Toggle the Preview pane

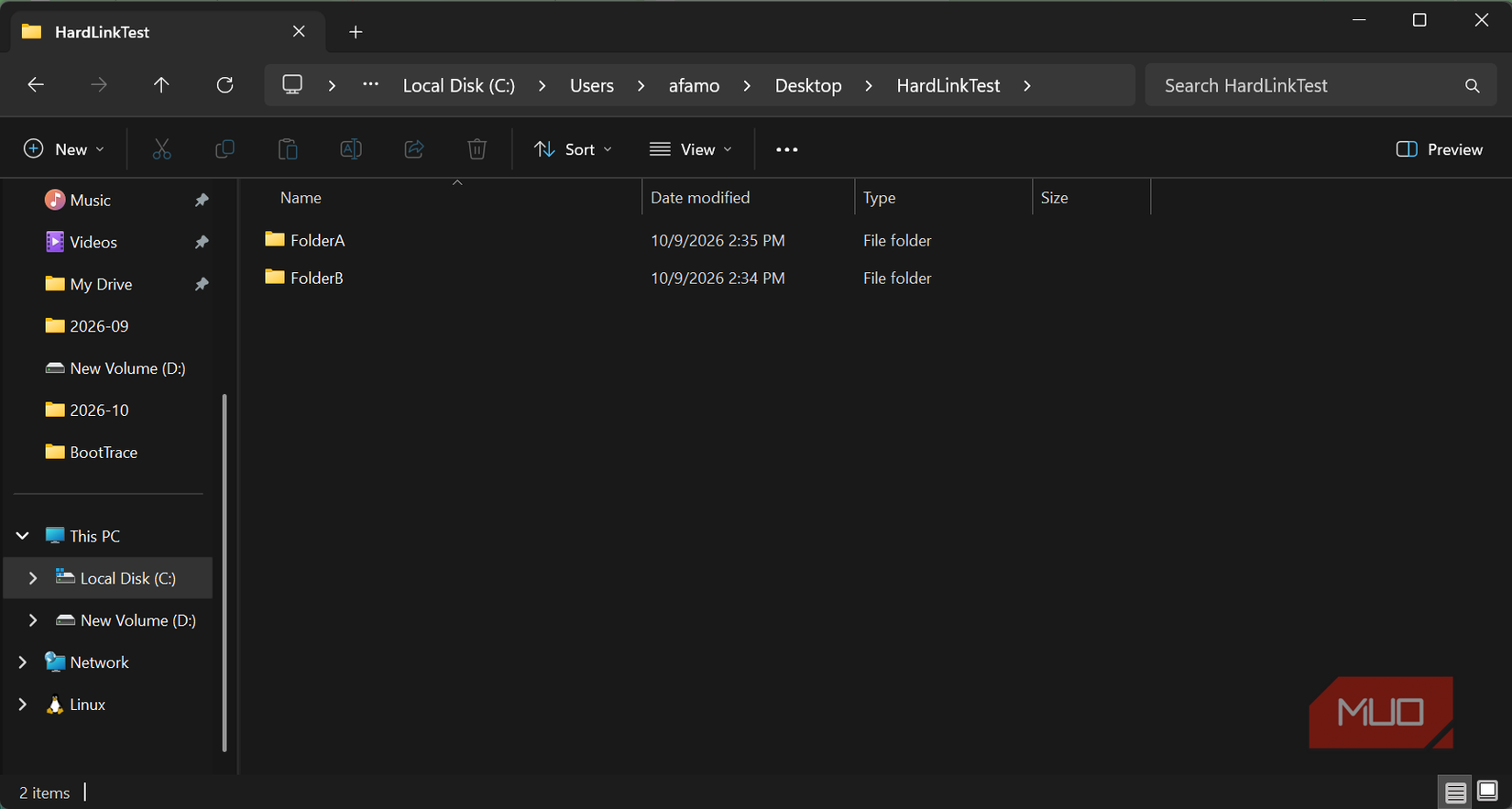pos(1439,149)
